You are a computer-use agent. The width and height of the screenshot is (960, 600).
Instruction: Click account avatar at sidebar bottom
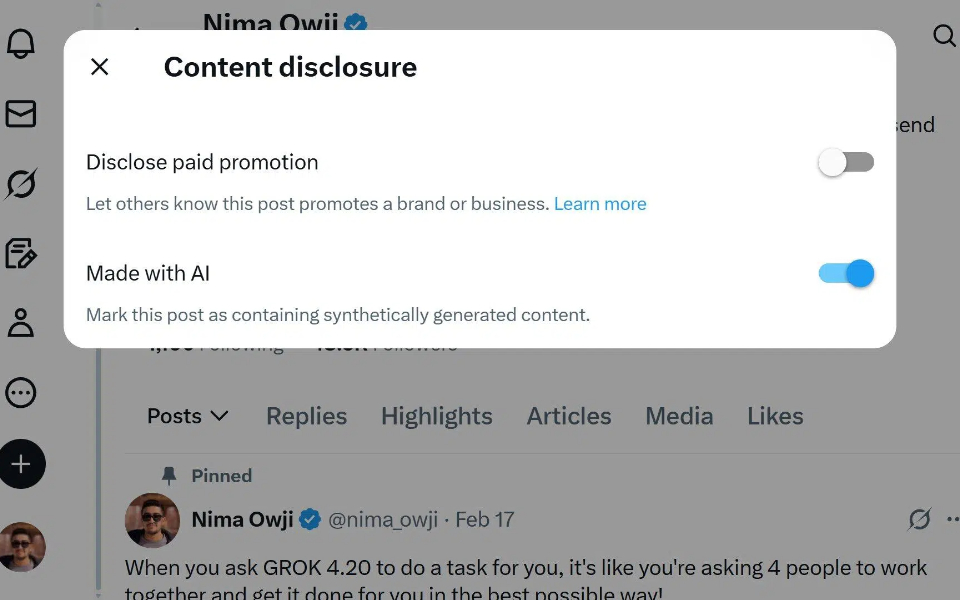[x=22, y=546]
